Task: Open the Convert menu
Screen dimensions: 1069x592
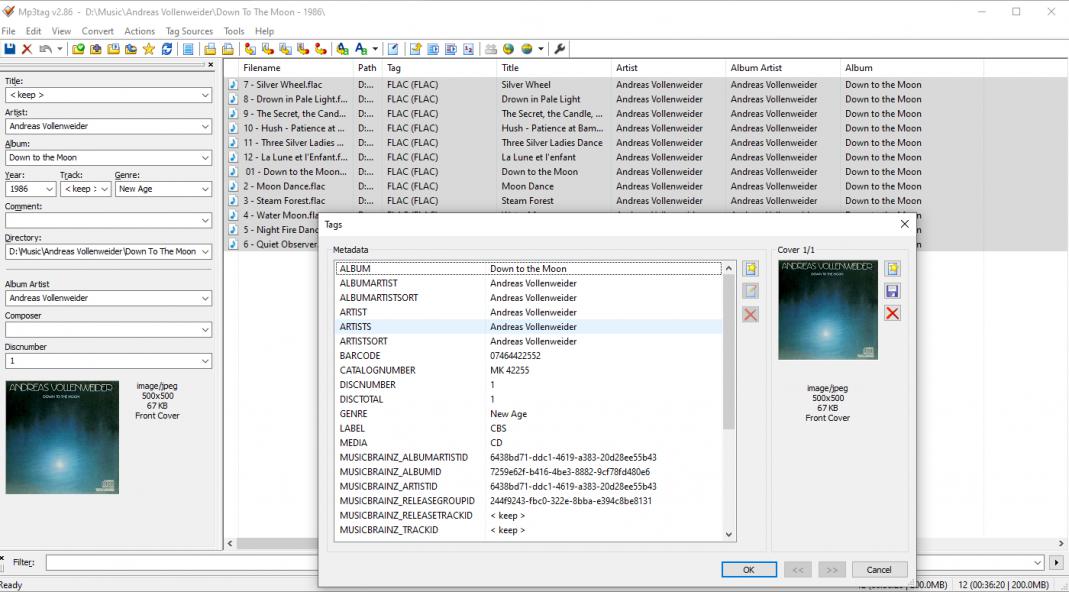Action: pyautogui.click(x=97, y=31)
